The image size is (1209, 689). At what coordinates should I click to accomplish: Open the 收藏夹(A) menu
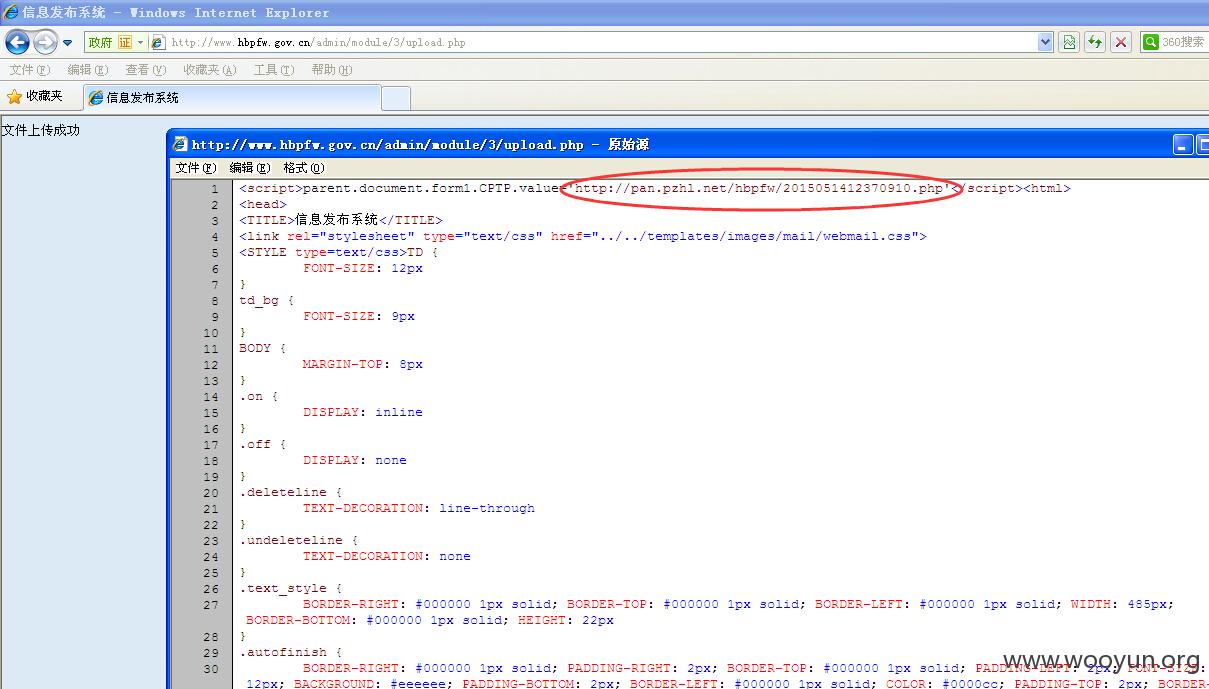tap(209, 70)
